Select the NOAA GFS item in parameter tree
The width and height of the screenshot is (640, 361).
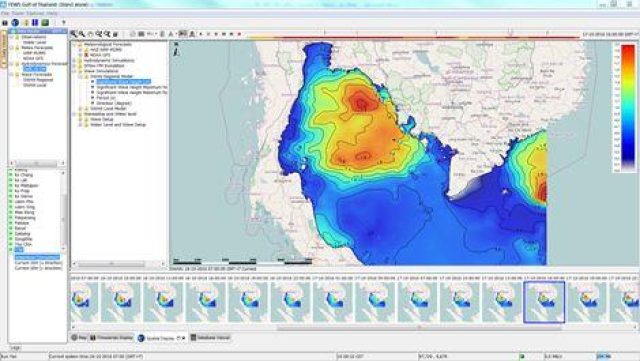click(100, 55)
